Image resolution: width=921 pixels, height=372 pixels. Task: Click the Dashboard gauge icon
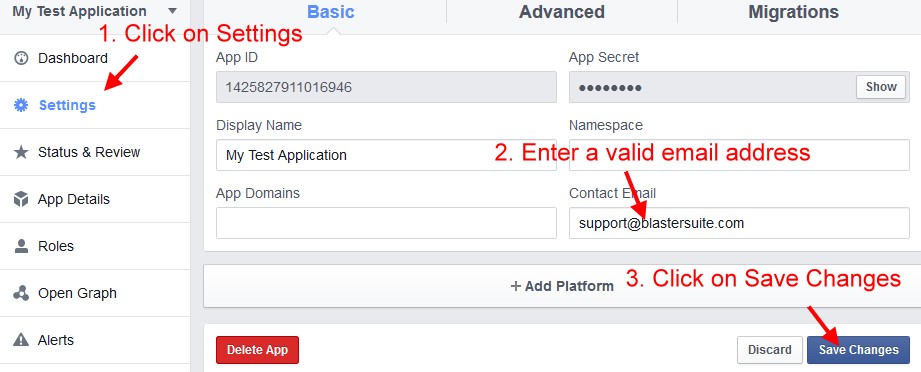(21, 58)
